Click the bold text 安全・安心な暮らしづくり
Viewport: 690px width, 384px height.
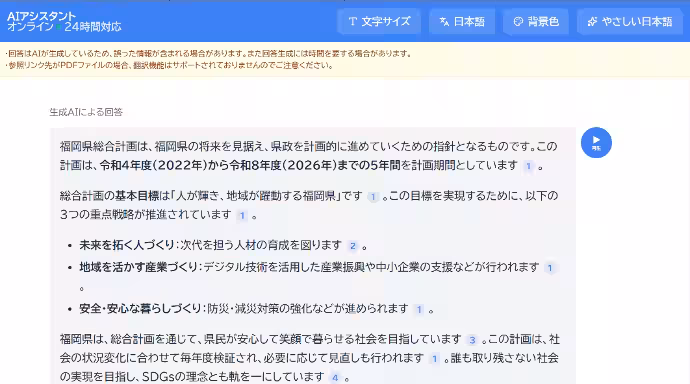(140, 309)
